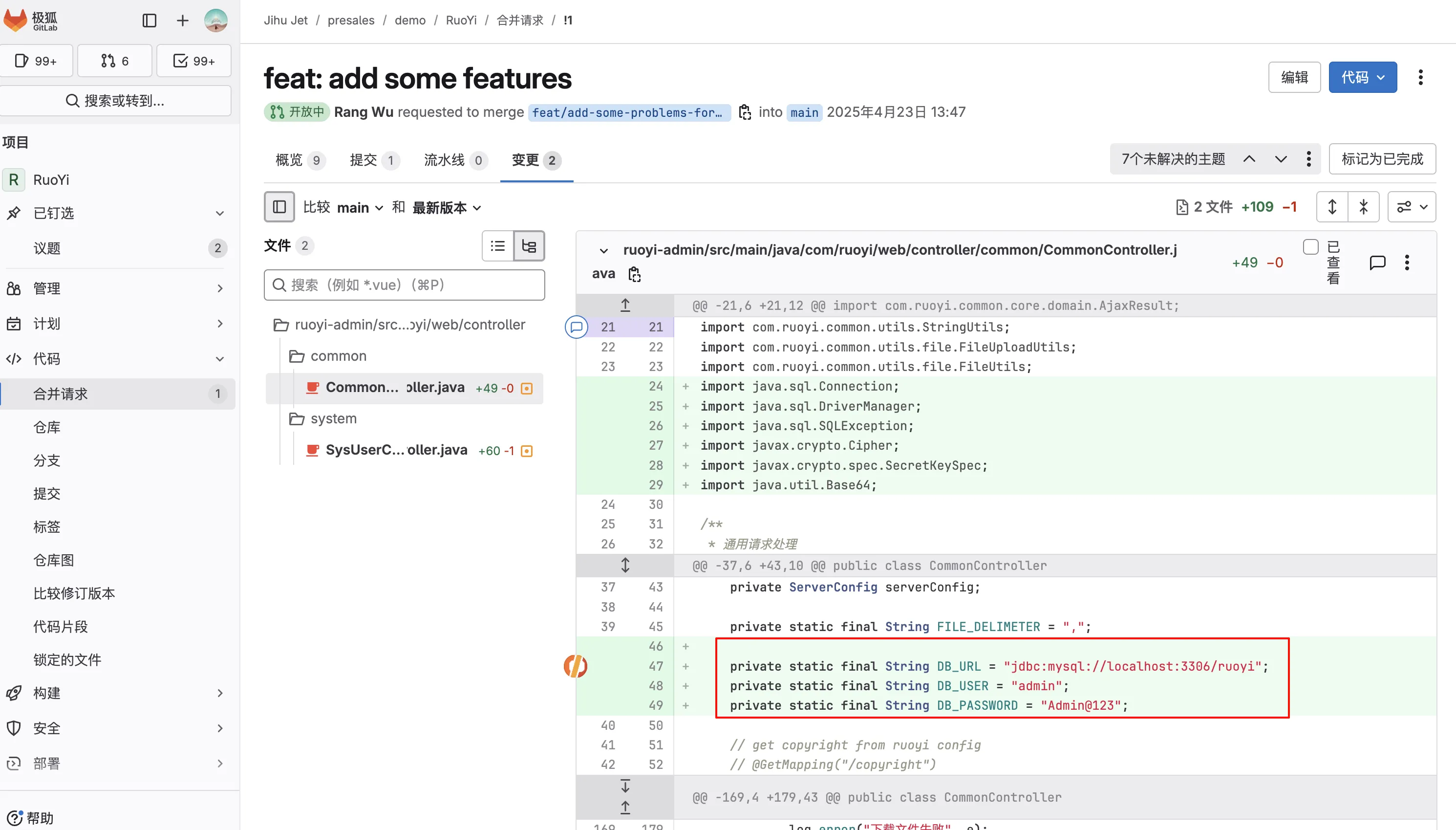Switch file browser to list view
The width and height of the screenshot is (1456, 830).
pos(498,246)
